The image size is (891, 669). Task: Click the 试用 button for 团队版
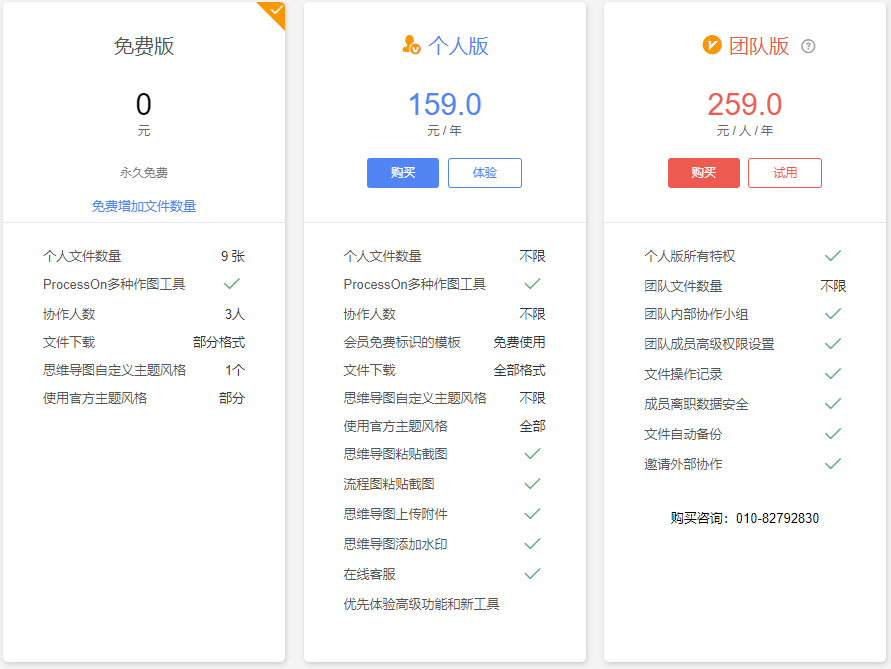click(785, 173)
